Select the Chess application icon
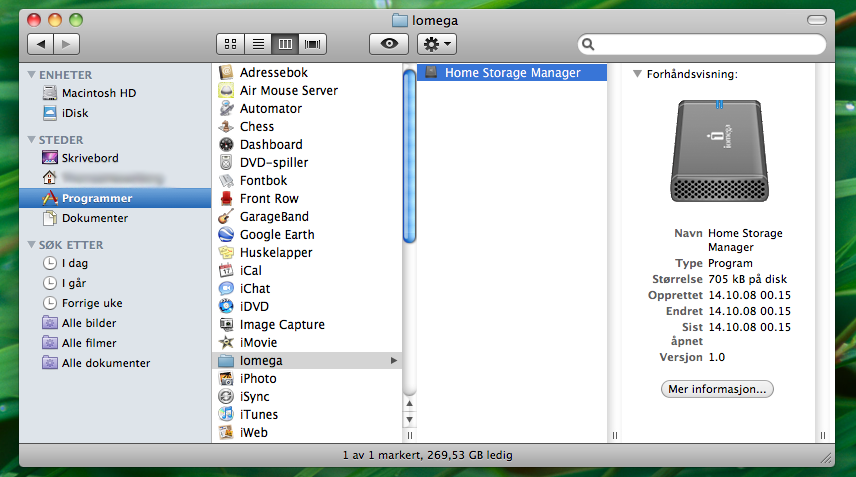Image resolution: width=856 pixels, height=477 pixels. pos(226,126)
